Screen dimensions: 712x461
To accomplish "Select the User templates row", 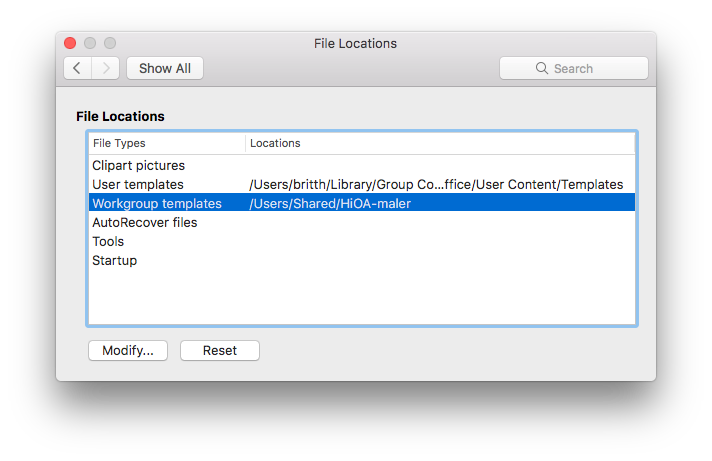I will 362,184.
